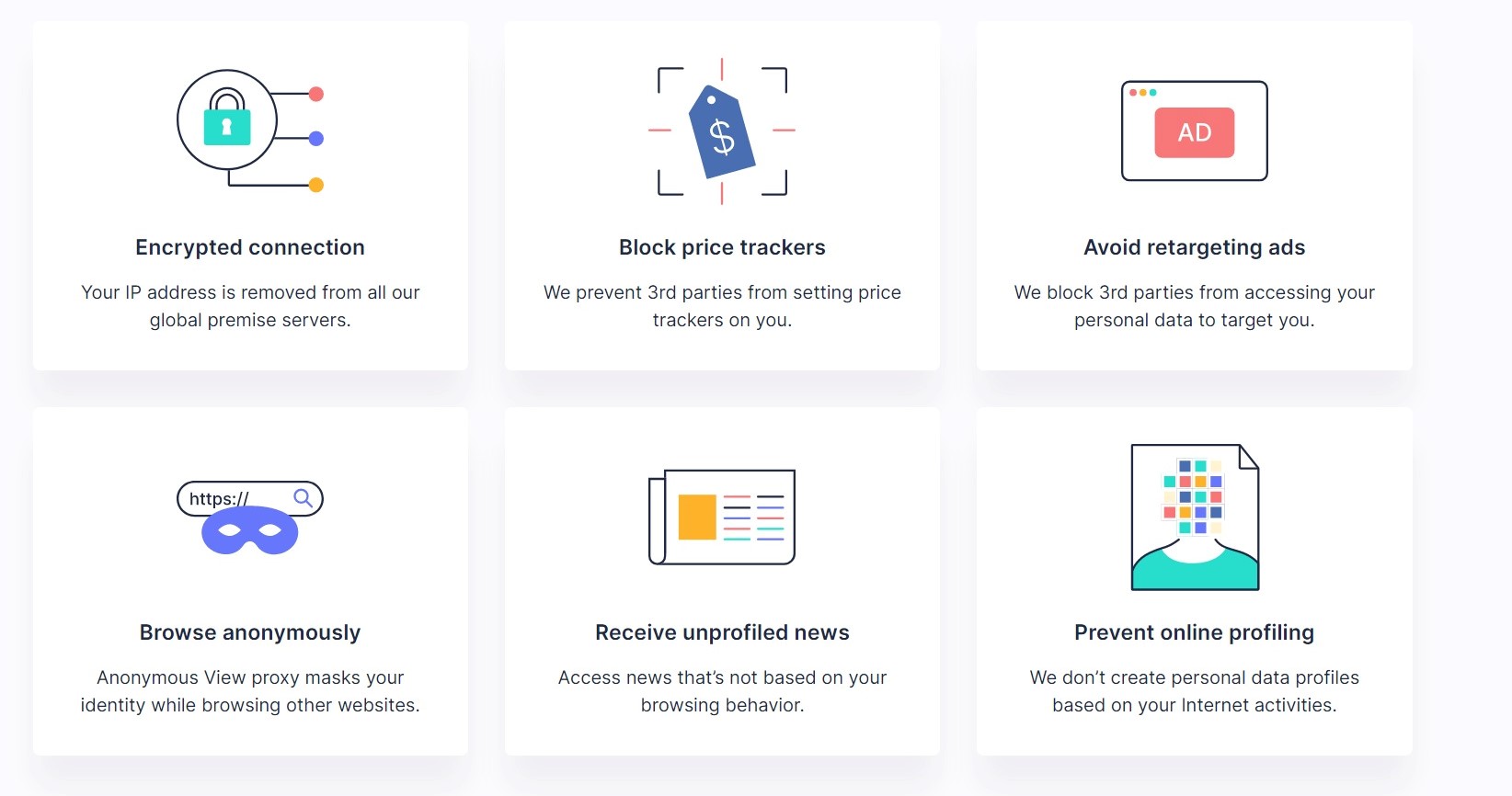Image resolution: width=1512 pixels, height=796 pixels.
Task: Click the IP address removal description text
Action: (250, 306)
